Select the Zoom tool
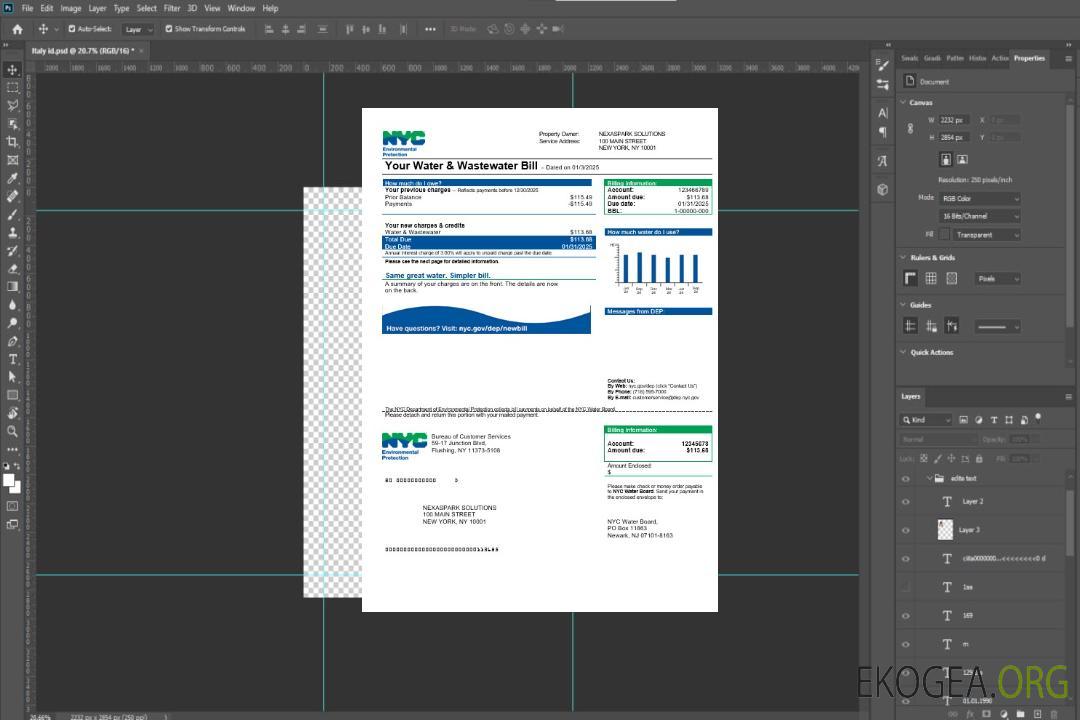This screenshot has width=1080, height=720. tap(12, 431)
